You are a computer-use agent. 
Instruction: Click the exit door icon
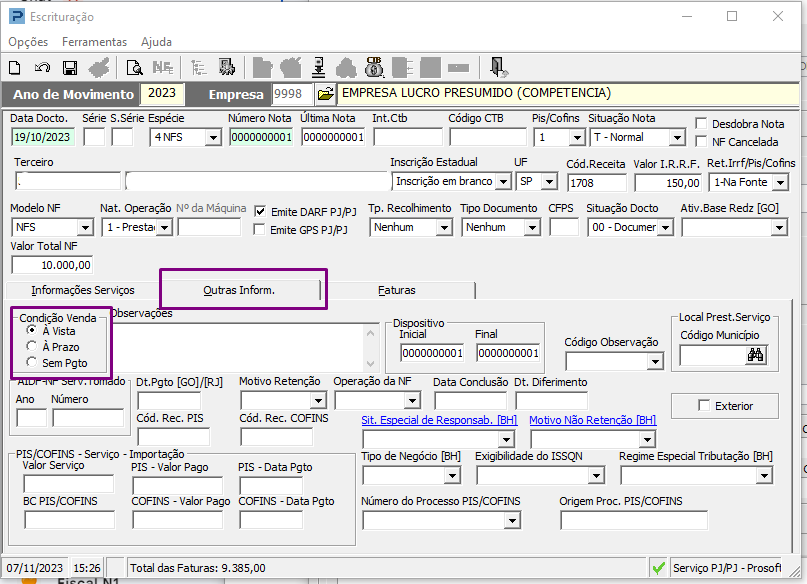(x=499, y=68)
